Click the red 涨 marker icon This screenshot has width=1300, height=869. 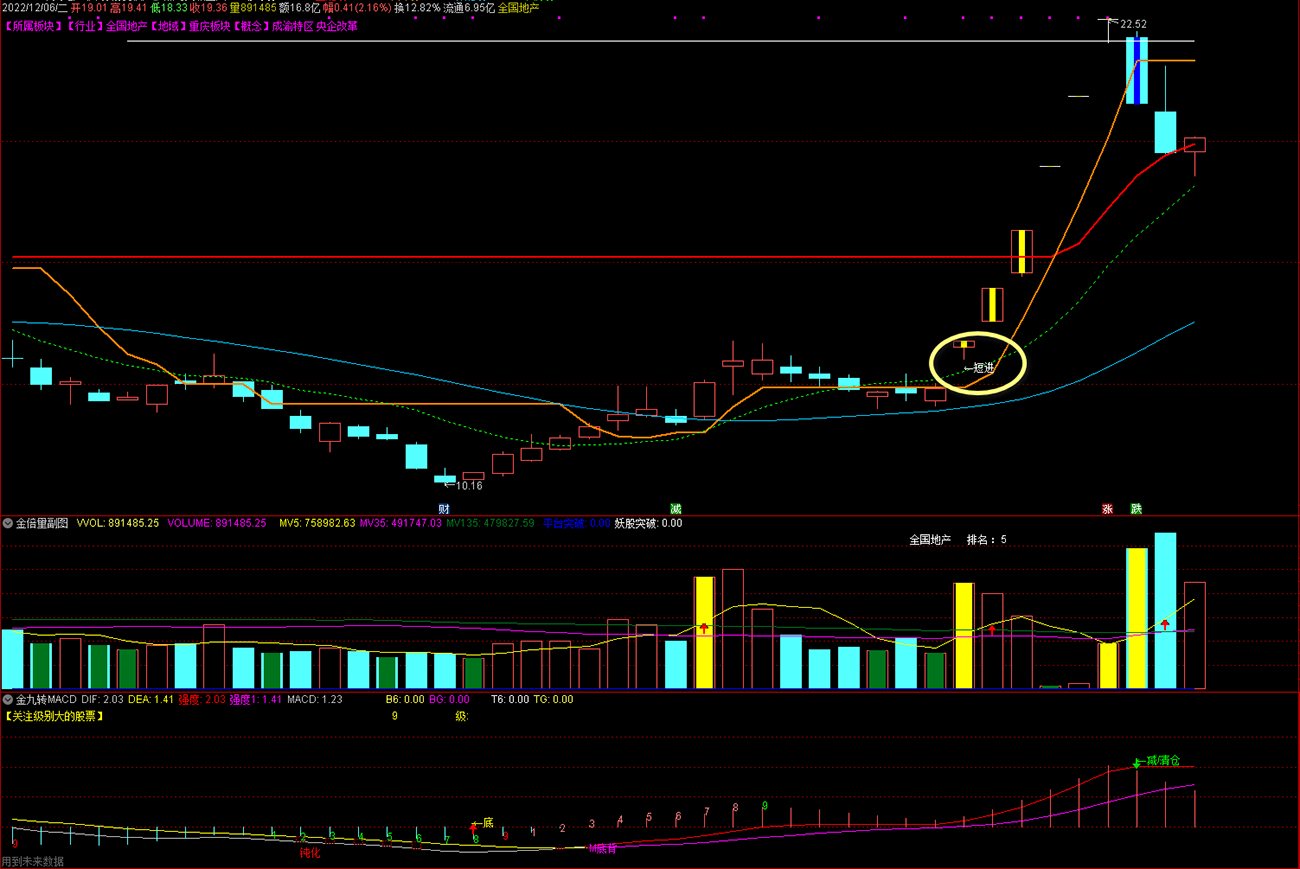(x=1107, y=509)
